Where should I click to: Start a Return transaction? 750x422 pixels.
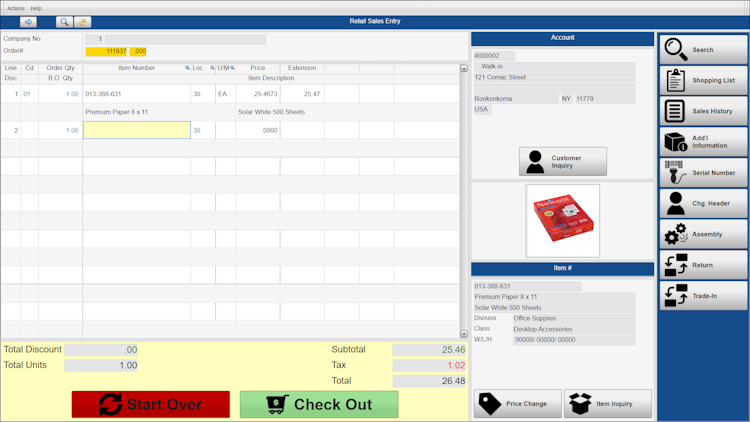click(703, 265)
